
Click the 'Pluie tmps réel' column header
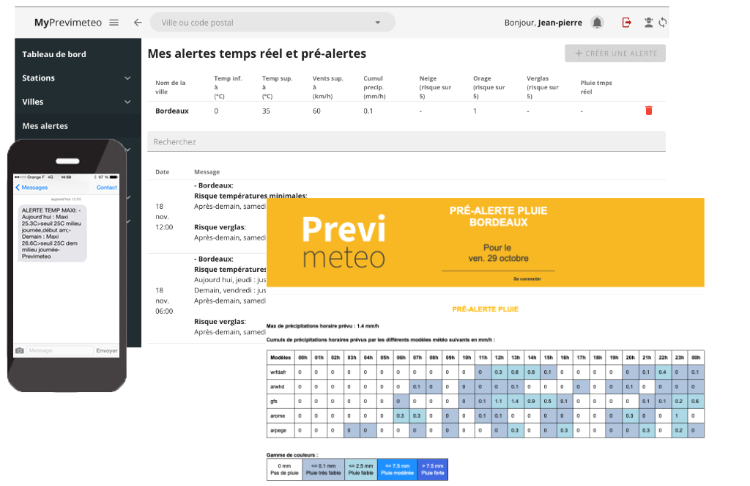(x=596, y=87)
